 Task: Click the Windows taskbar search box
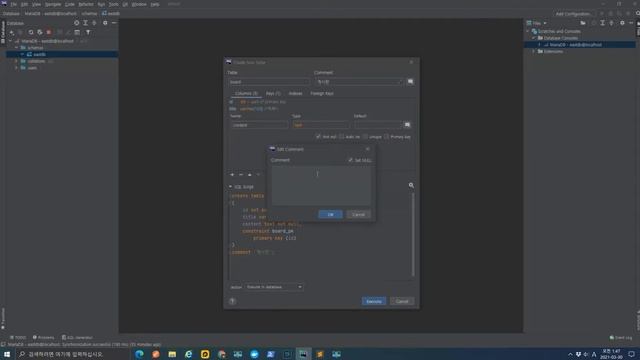(x=74, y=354)
